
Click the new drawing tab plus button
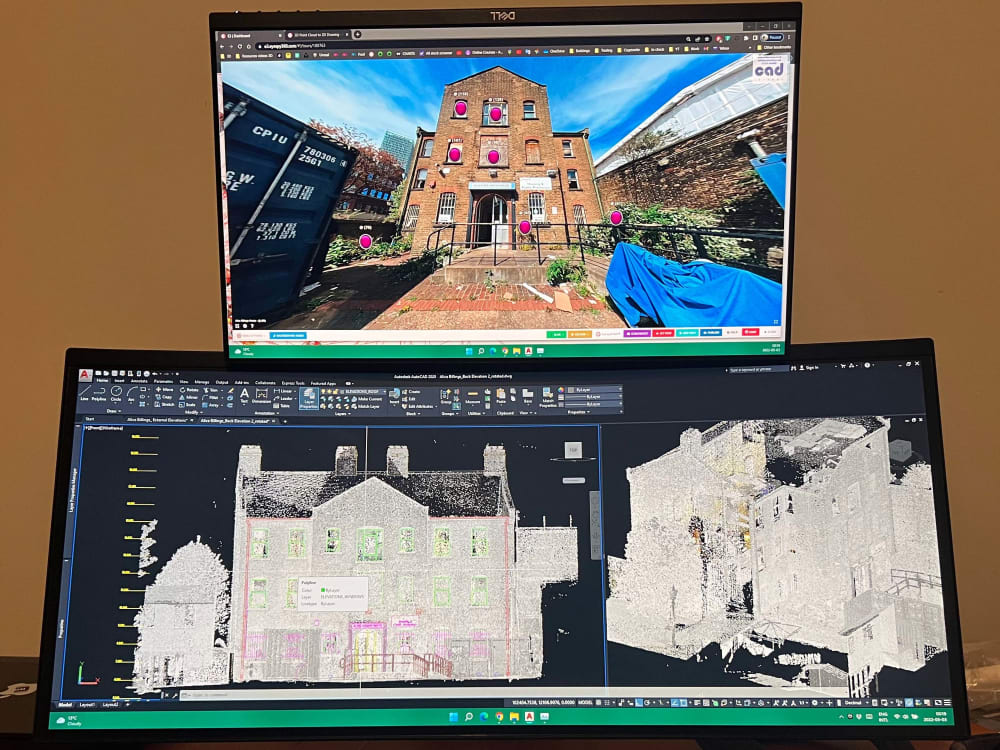(285, 421)
